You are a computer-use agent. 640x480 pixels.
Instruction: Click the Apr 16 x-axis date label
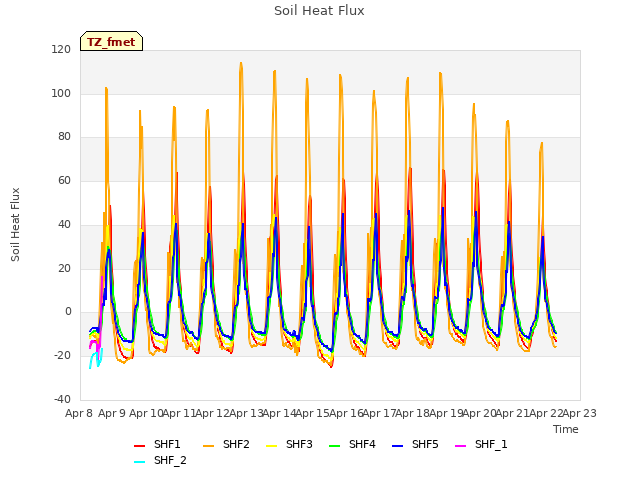point(346,413)
